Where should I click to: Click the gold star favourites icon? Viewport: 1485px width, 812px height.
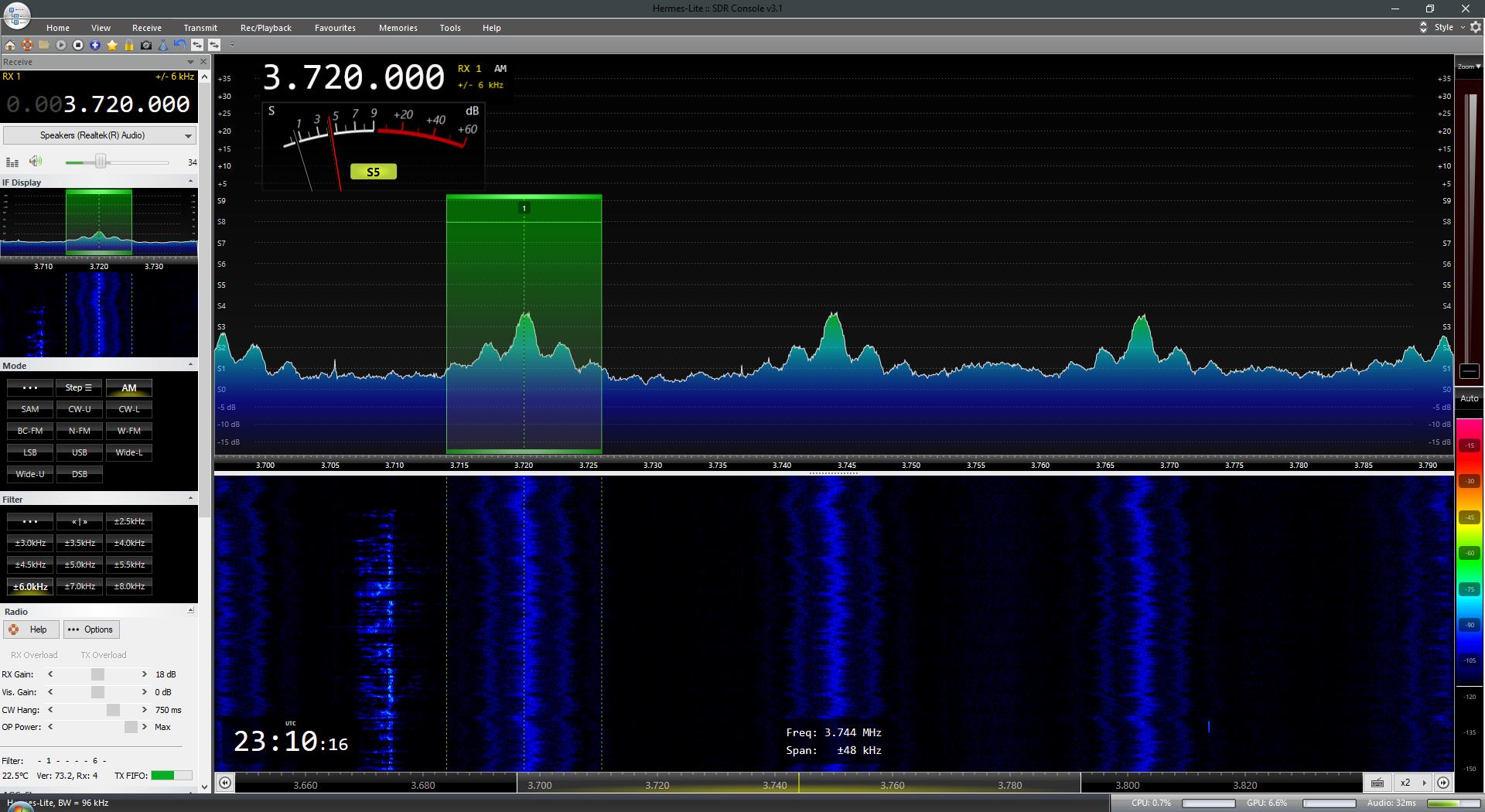(x=112, y=45)
